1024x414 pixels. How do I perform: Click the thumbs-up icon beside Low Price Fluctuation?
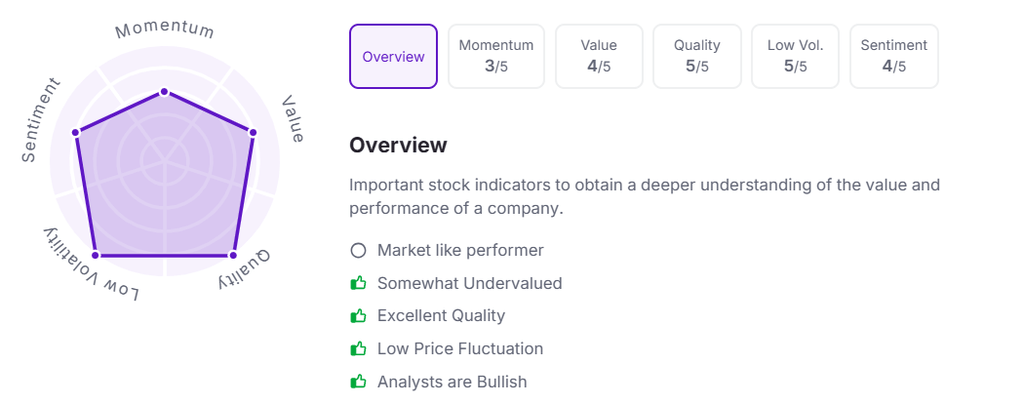(x=358, y=349)
